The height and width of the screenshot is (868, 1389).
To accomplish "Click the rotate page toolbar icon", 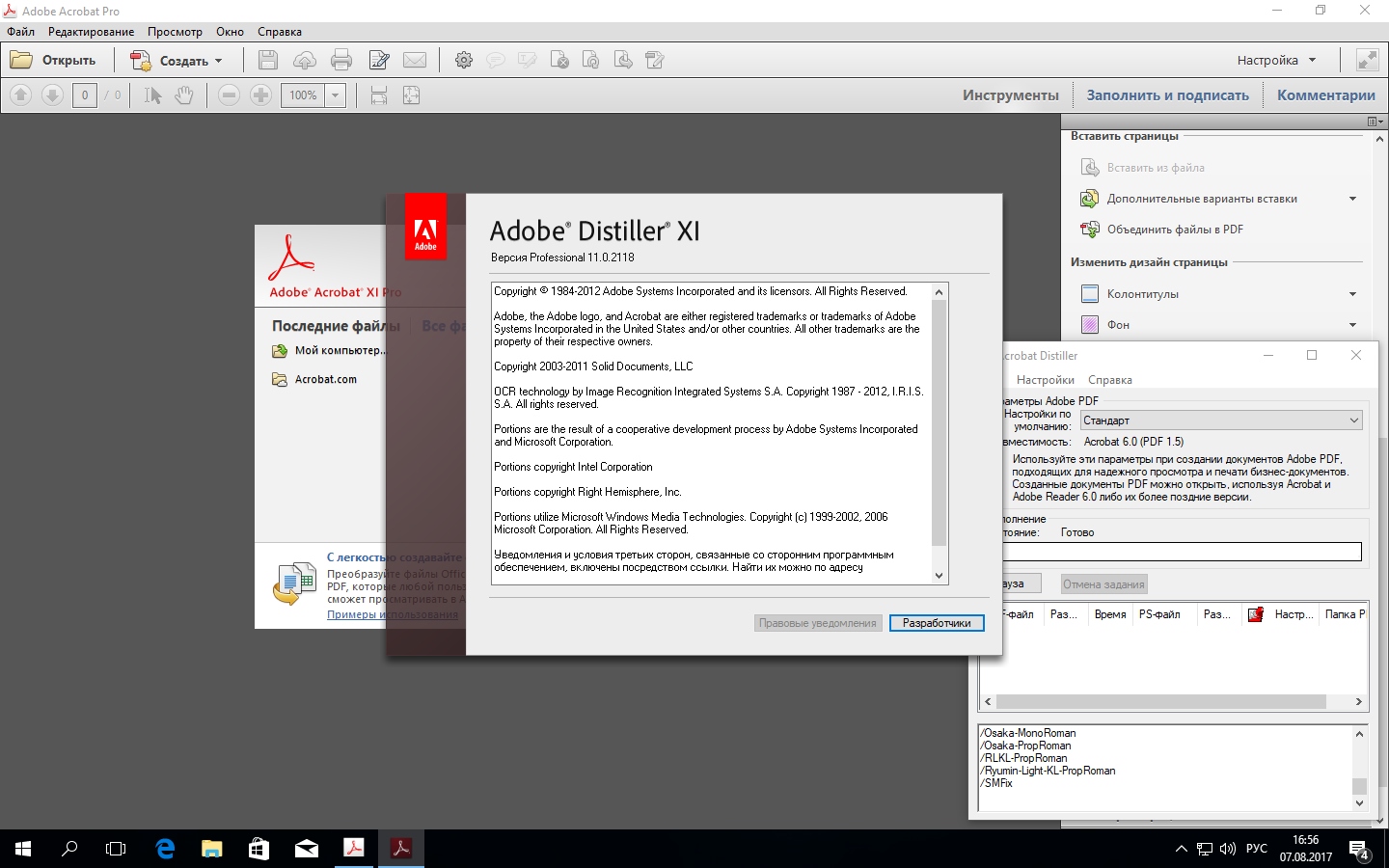I will pos(591,60).
